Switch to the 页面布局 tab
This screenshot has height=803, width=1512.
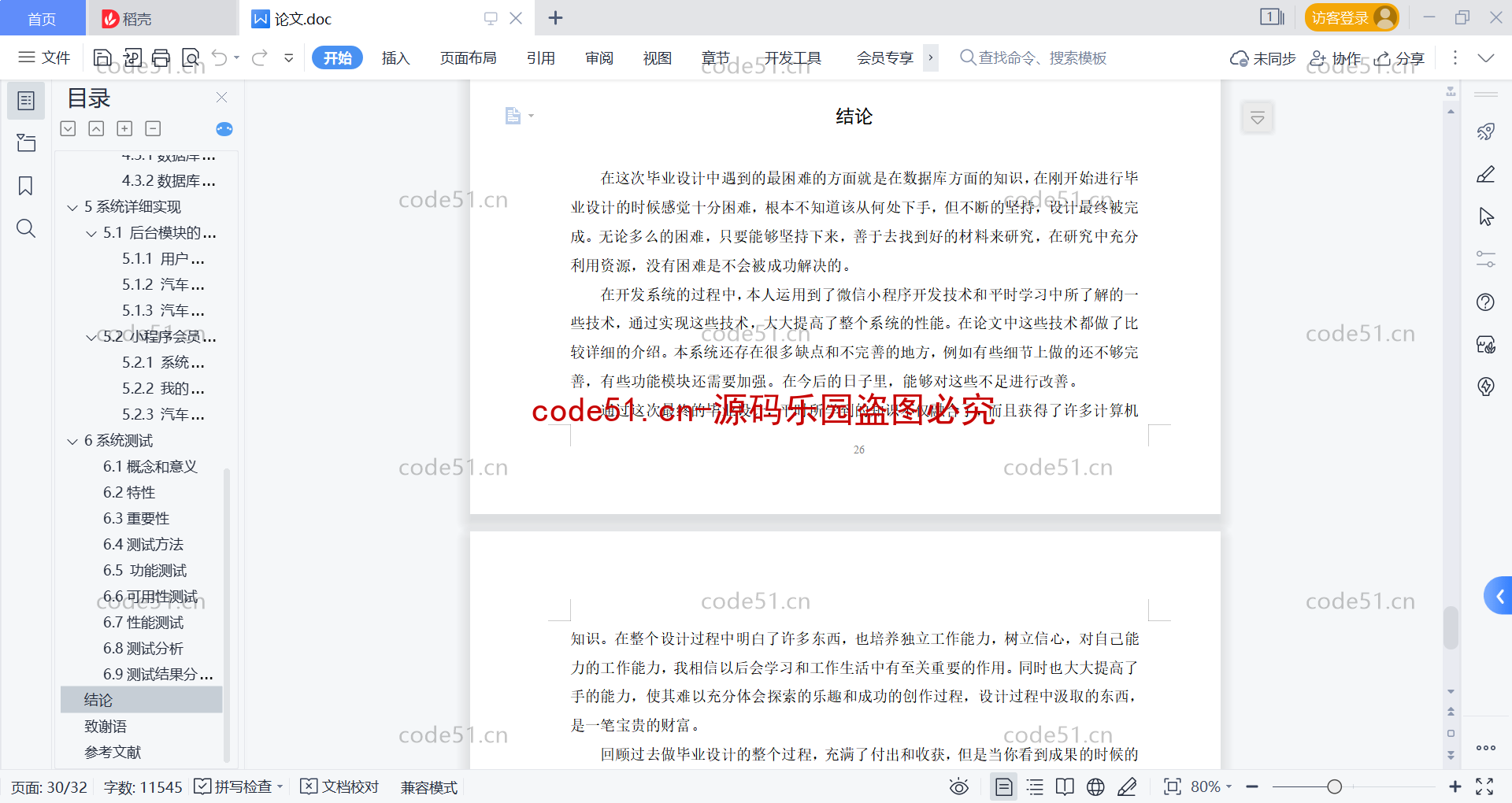468,57
